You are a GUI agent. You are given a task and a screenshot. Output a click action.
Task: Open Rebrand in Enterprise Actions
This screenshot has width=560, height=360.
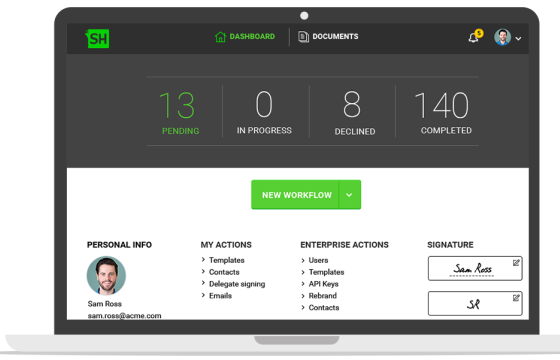coord(322,296)
